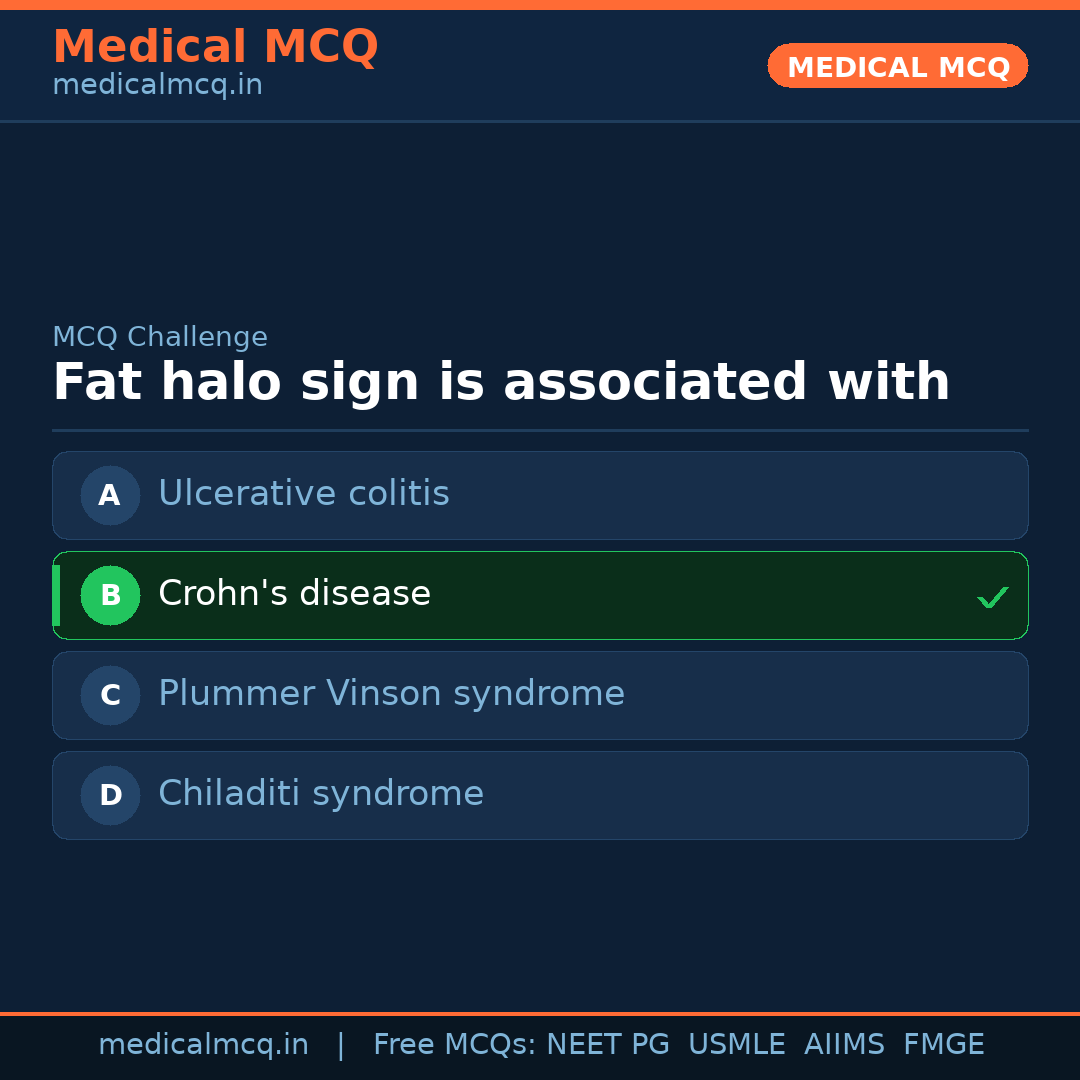Image resolution: width=1080 pixels, height=1080 pixels.
Task: Click the letter A option circle
Action: click(110, 495)
